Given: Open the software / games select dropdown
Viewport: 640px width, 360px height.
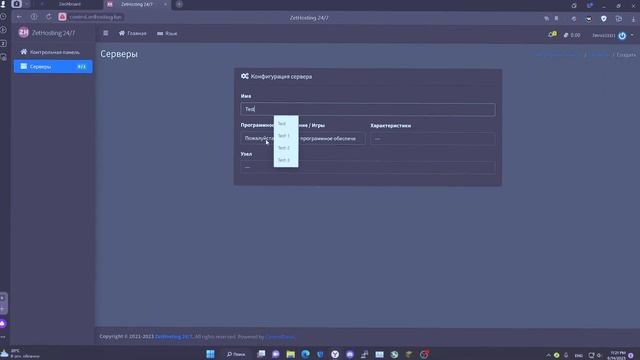Looking at the screenshot, I should tap(303, 139).
